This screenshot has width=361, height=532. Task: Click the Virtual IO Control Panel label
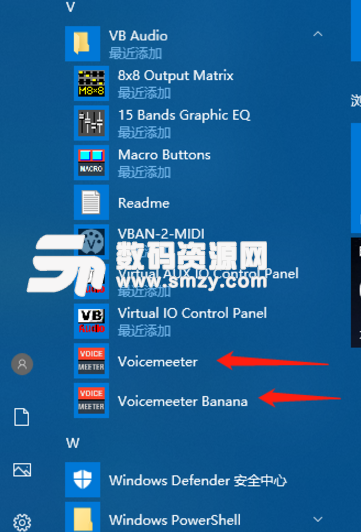coord(192,313)
